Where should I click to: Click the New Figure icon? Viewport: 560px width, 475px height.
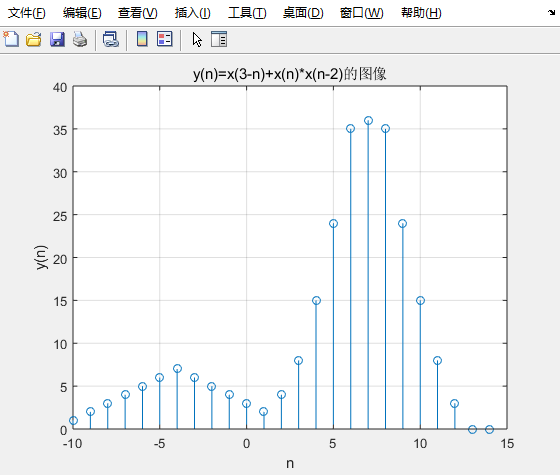pyautogui.click(x=11, y=39)
